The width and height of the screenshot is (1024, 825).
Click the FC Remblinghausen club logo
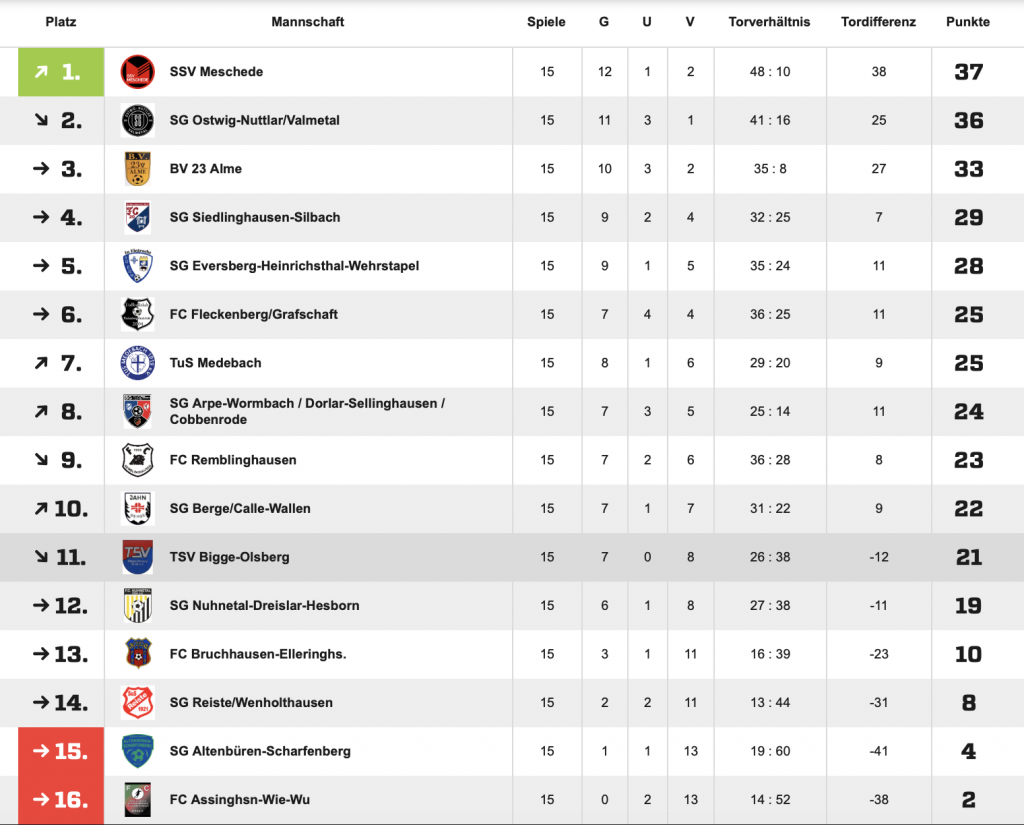coord(137,460)
